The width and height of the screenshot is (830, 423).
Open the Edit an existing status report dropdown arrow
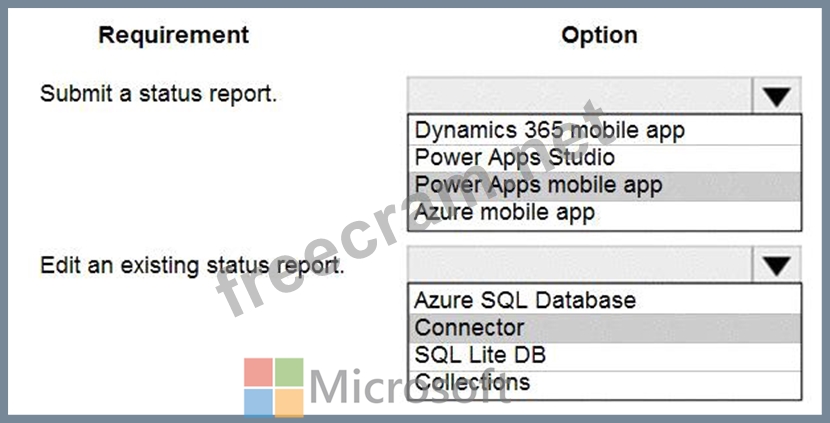pyautogui.click(x=777, y=265)
